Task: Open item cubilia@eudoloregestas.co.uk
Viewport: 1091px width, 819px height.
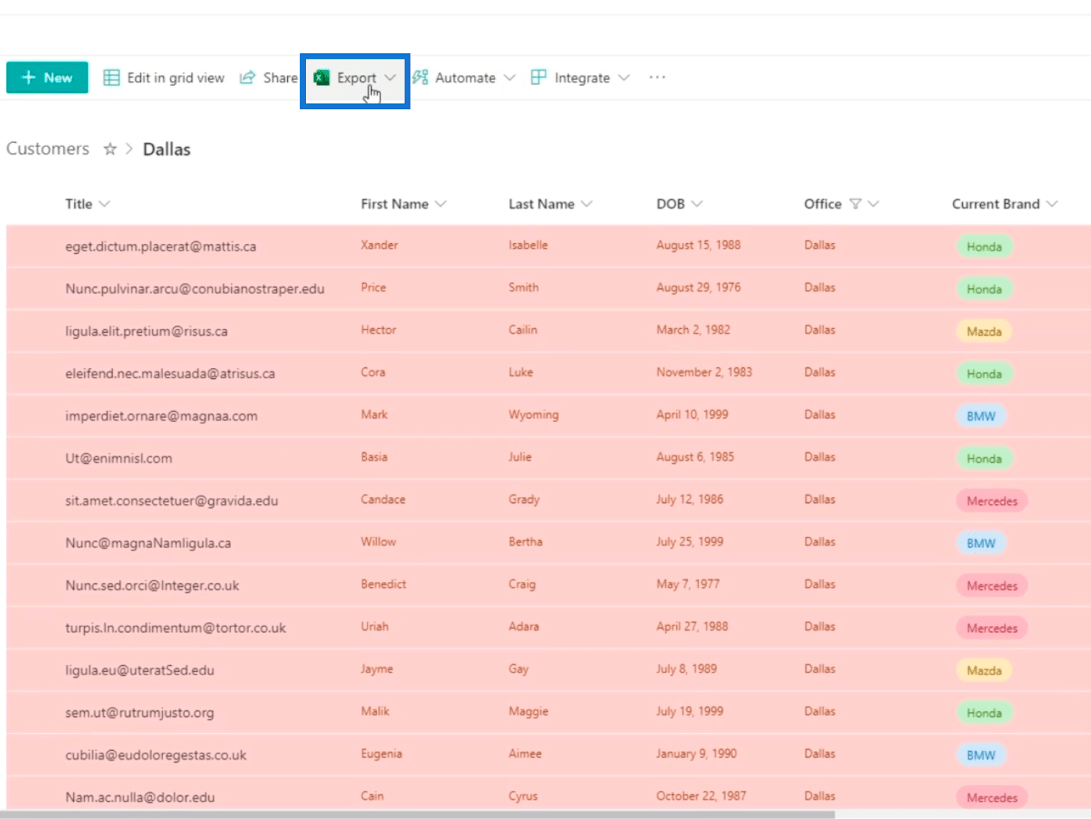Action: coord(155,756)
